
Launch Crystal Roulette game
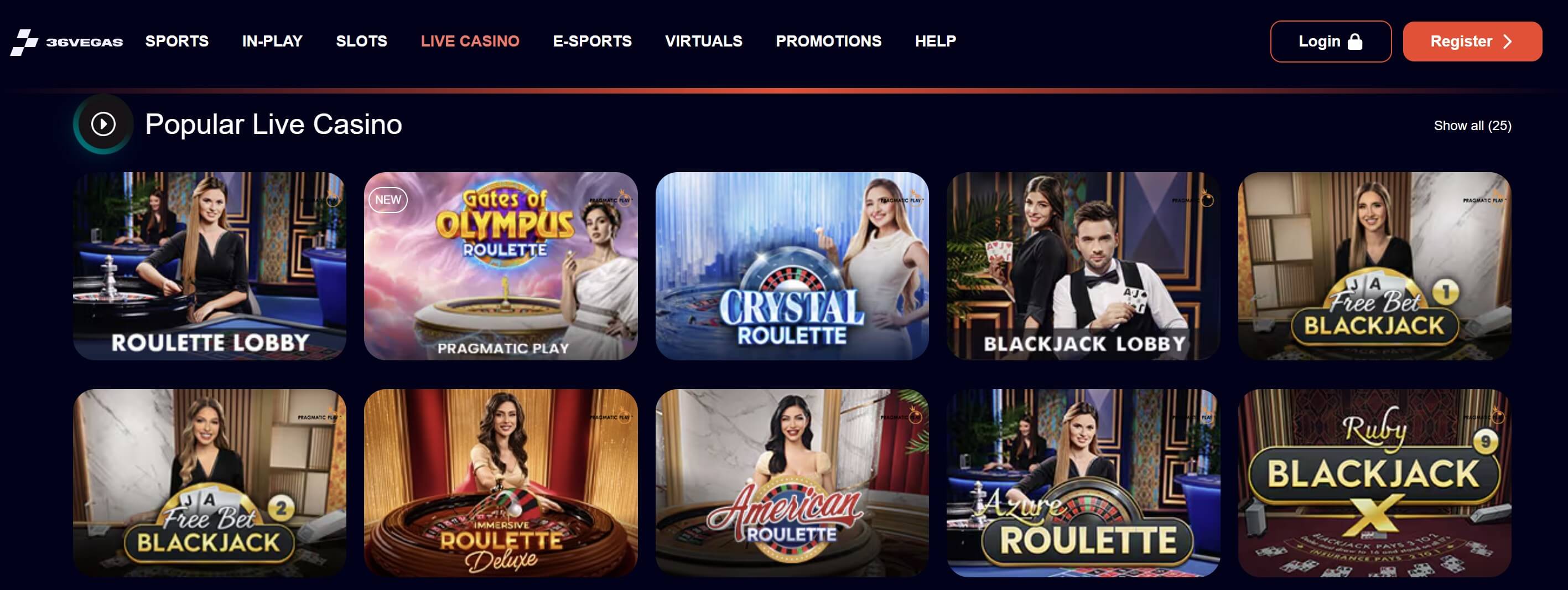tap(792, 266)
